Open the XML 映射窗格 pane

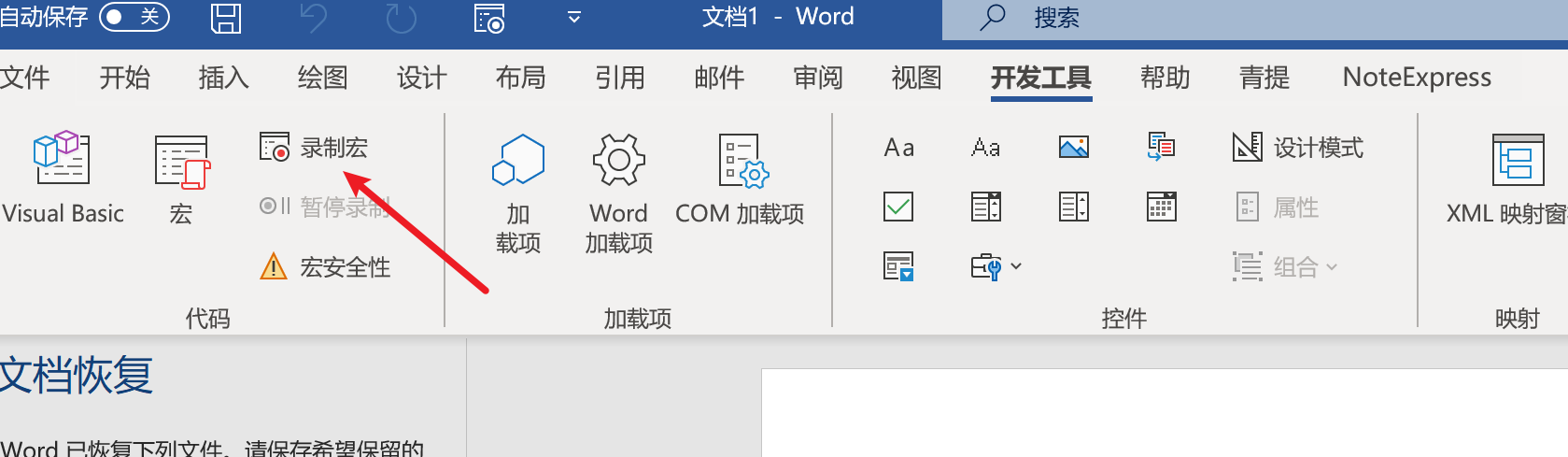1507,179
